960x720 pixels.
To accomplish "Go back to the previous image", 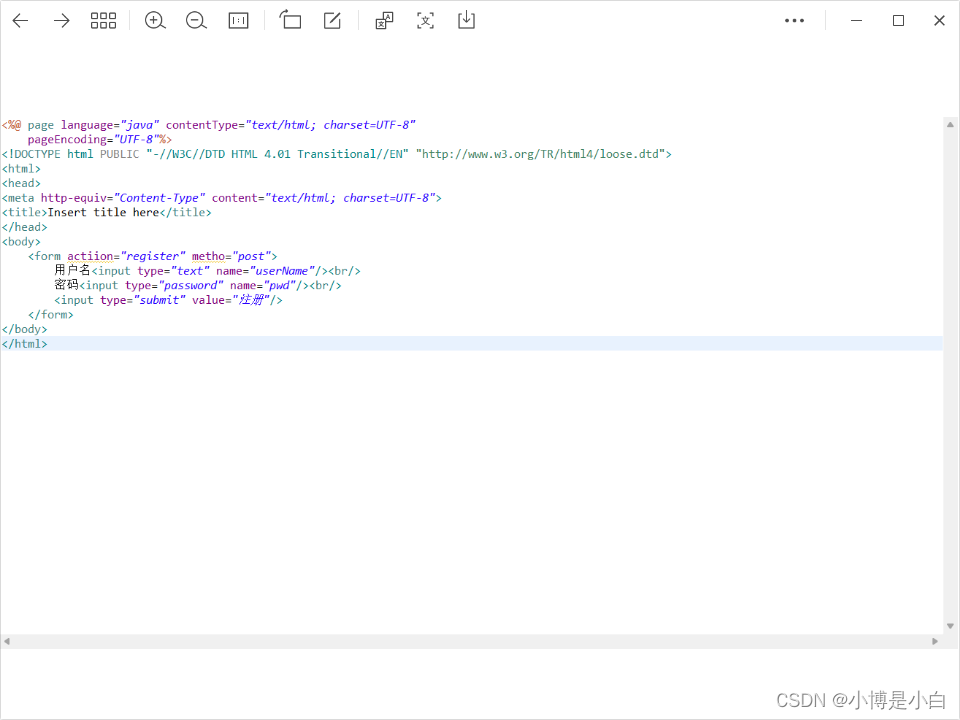I will coord(20,21).
